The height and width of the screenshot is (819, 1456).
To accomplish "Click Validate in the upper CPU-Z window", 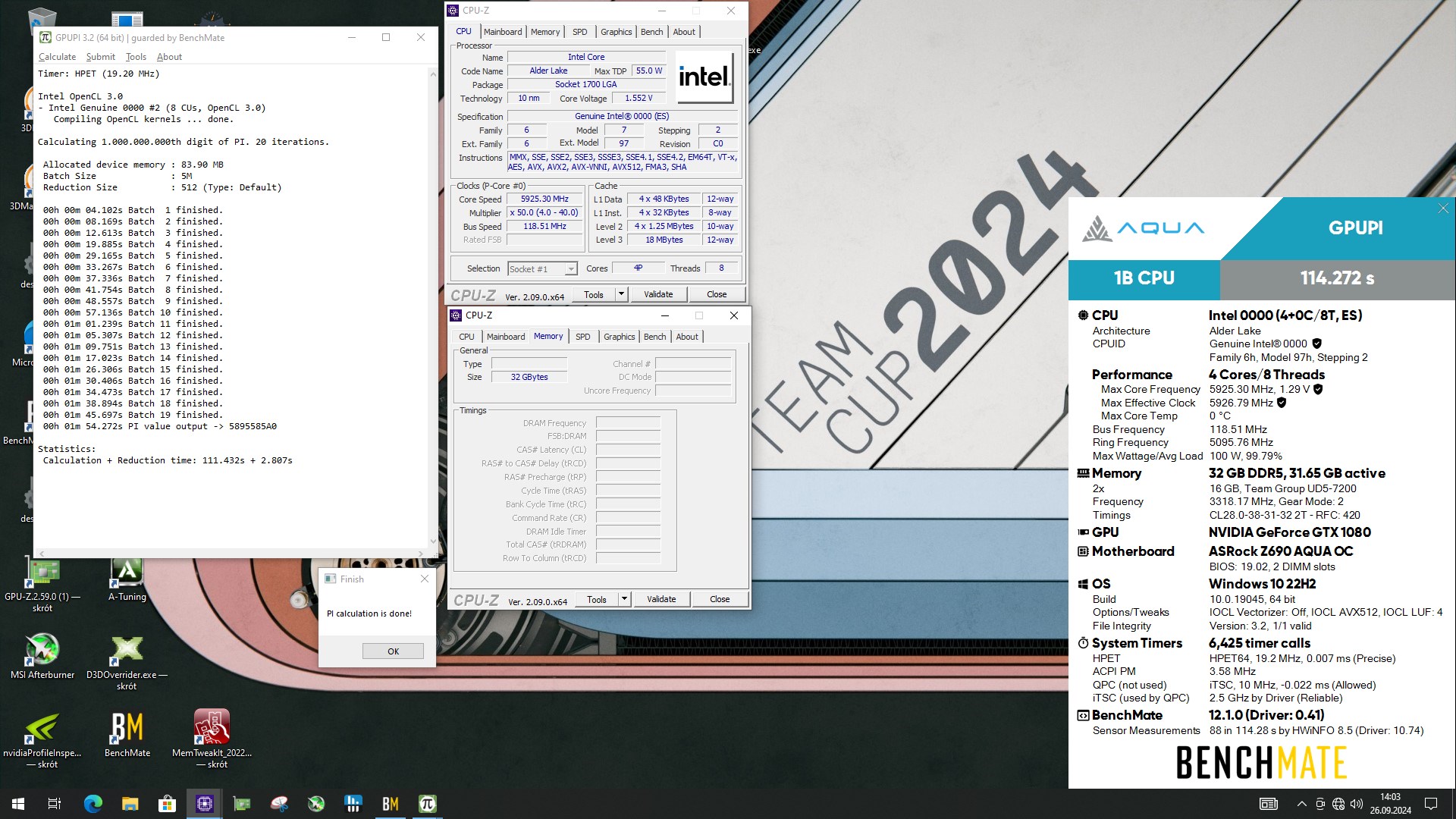I will [x=658, y=294].
